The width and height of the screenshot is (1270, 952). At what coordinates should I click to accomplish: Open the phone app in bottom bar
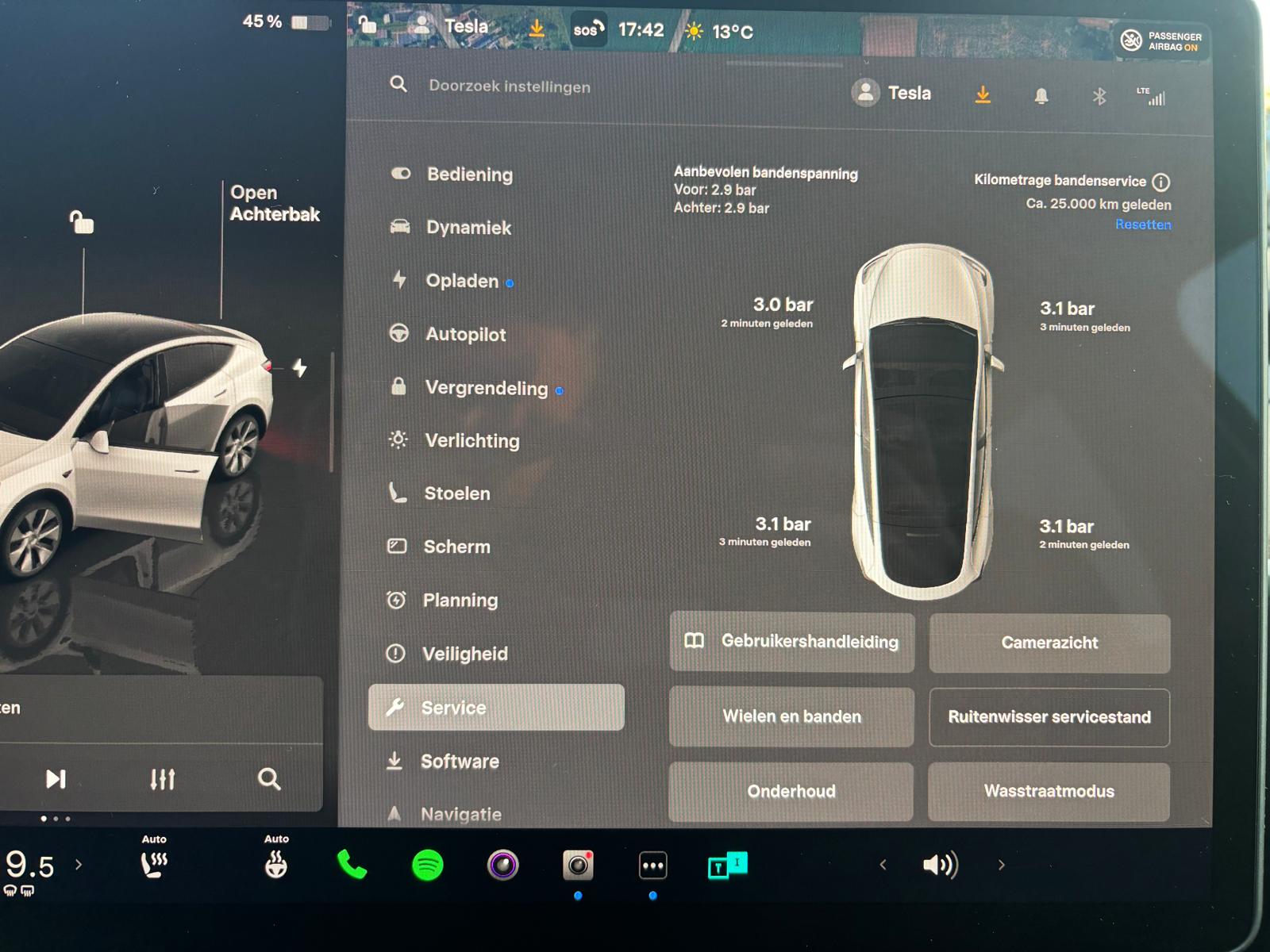352,865
